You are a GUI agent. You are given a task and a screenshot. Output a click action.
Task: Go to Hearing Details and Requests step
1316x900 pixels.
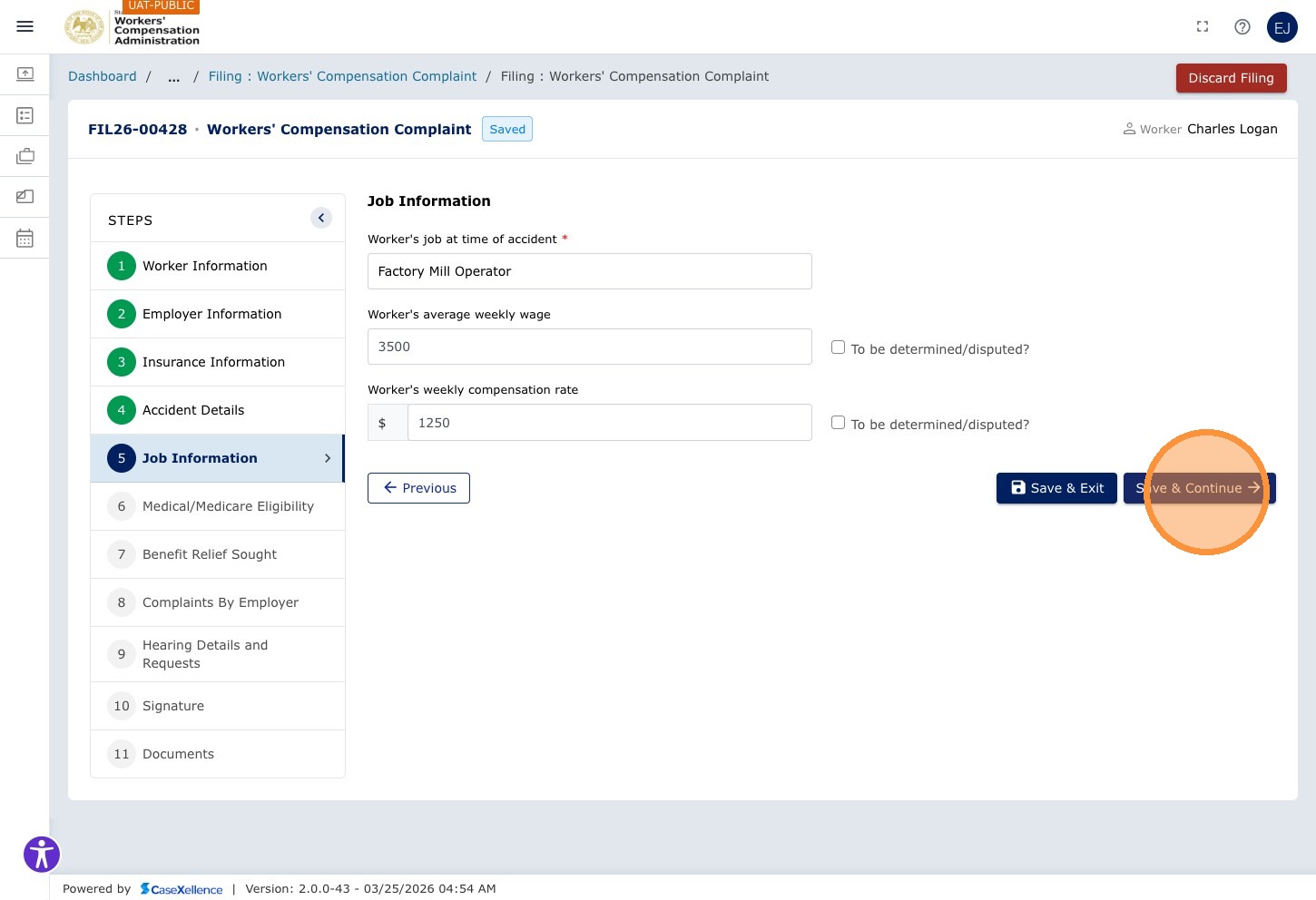[x=218, y=654]
